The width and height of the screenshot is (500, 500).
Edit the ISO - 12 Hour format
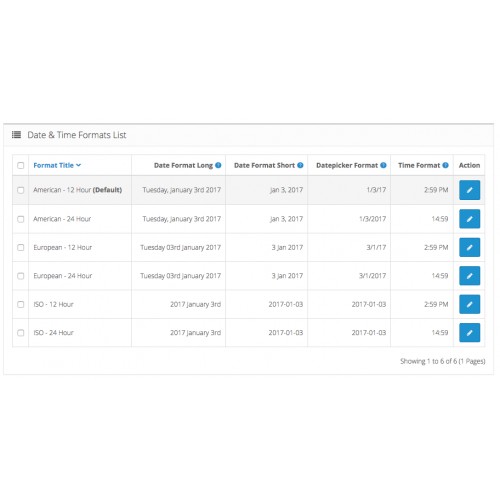click(x=469, y=304)
